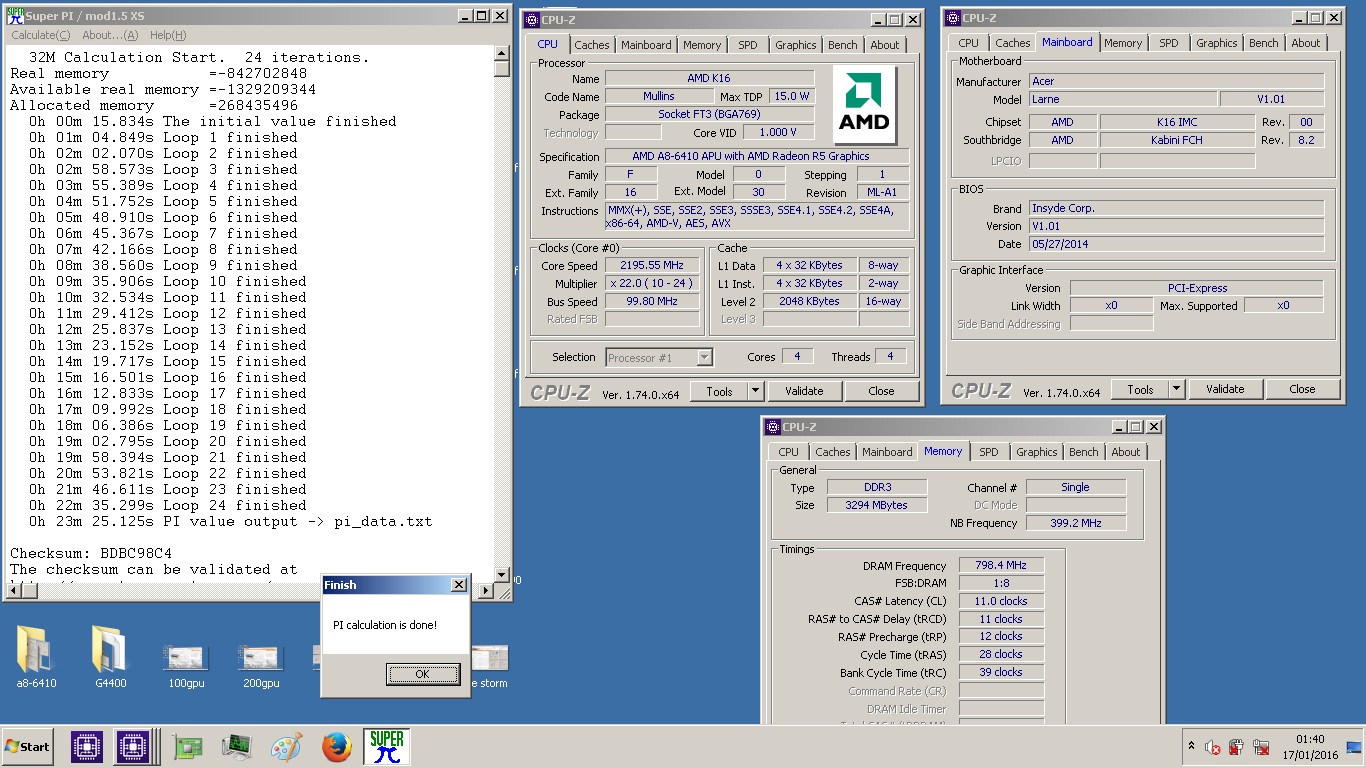
Task: Switch to the SPD tab in the CPU window
Action: 748,45
